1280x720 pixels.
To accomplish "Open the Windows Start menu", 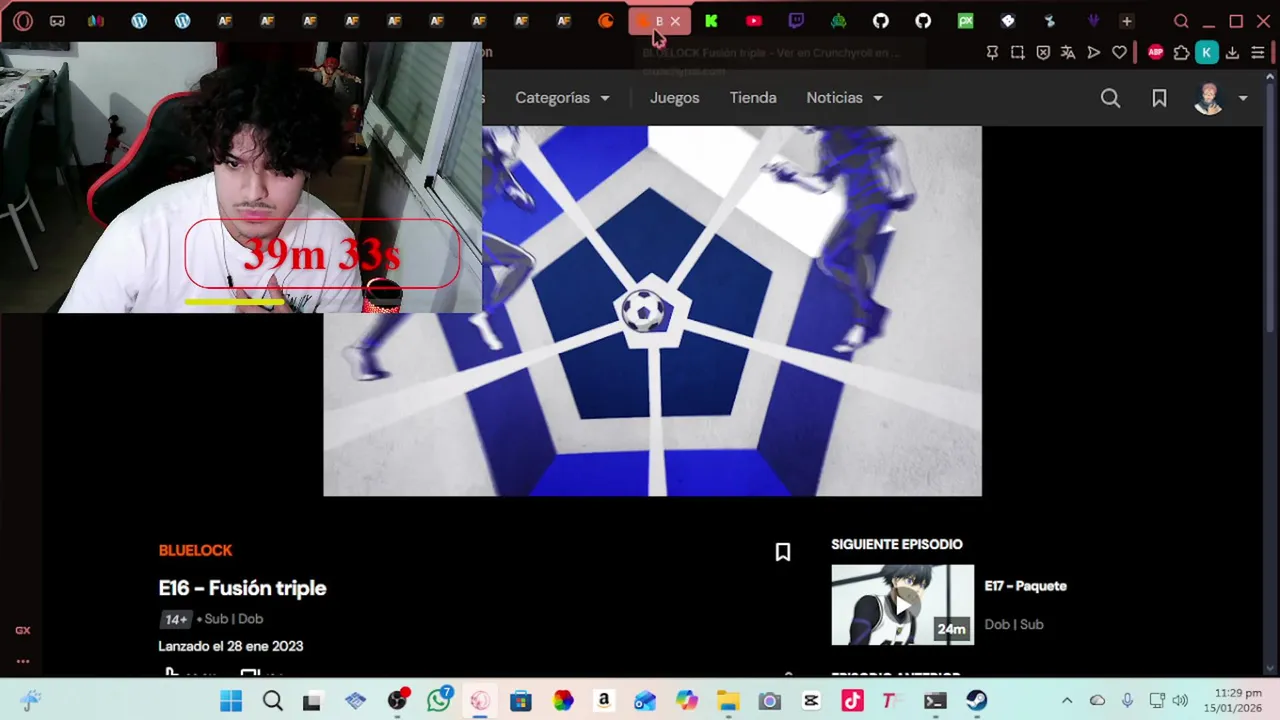I will pyautogui.click(x=231, y=701).
